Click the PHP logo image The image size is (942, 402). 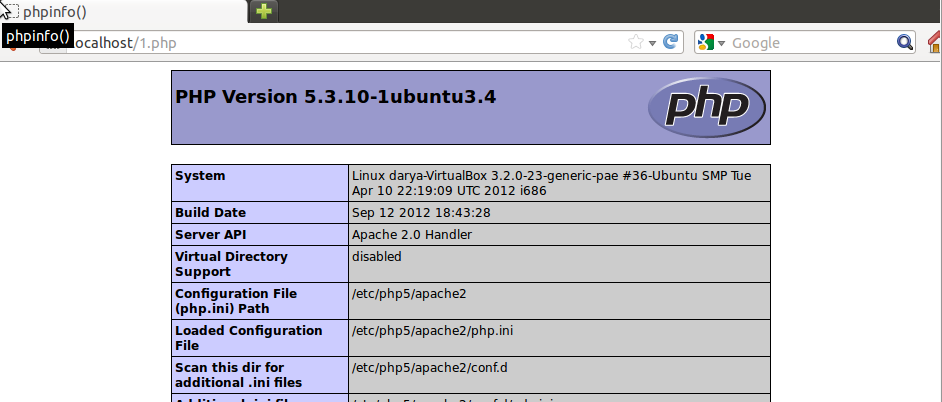tap(707, 108)
